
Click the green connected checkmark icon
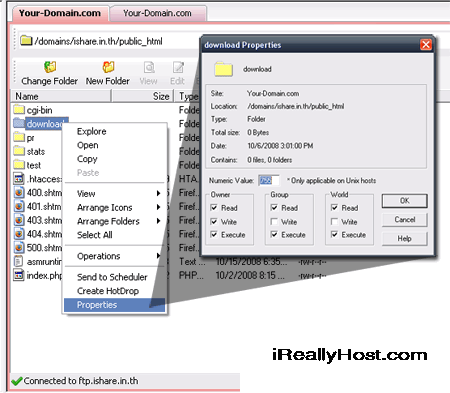pyautogui.click(x=17, y=381)
